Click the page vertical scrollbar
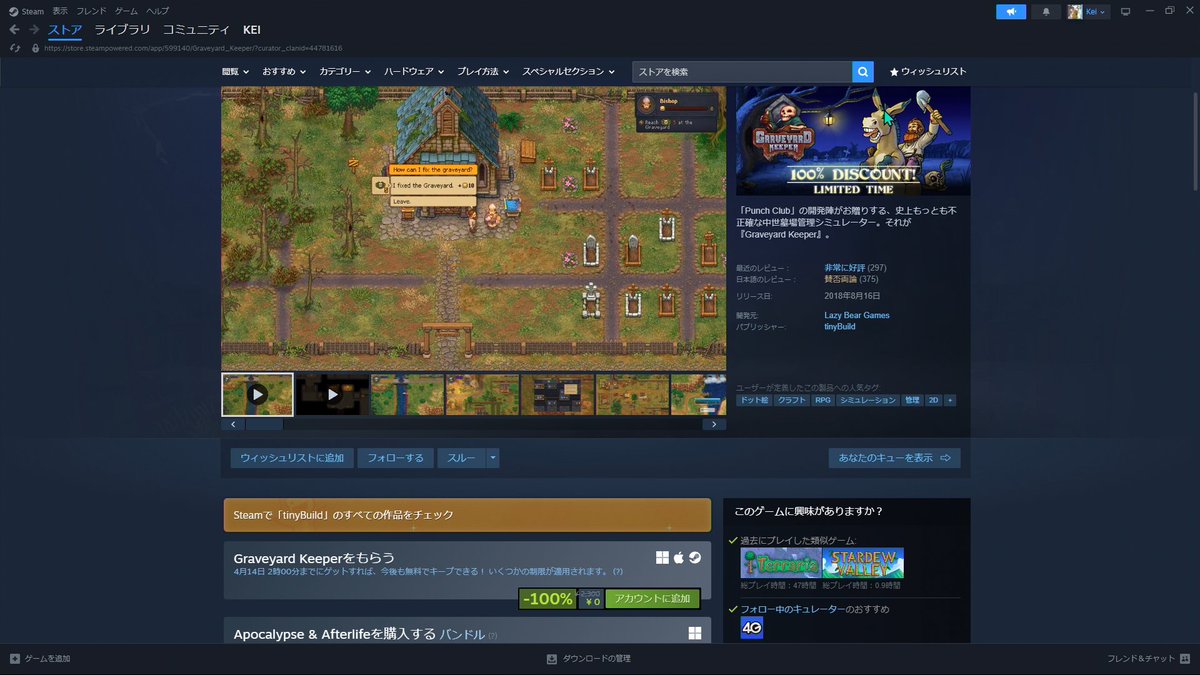 [x=1196, y=140]
